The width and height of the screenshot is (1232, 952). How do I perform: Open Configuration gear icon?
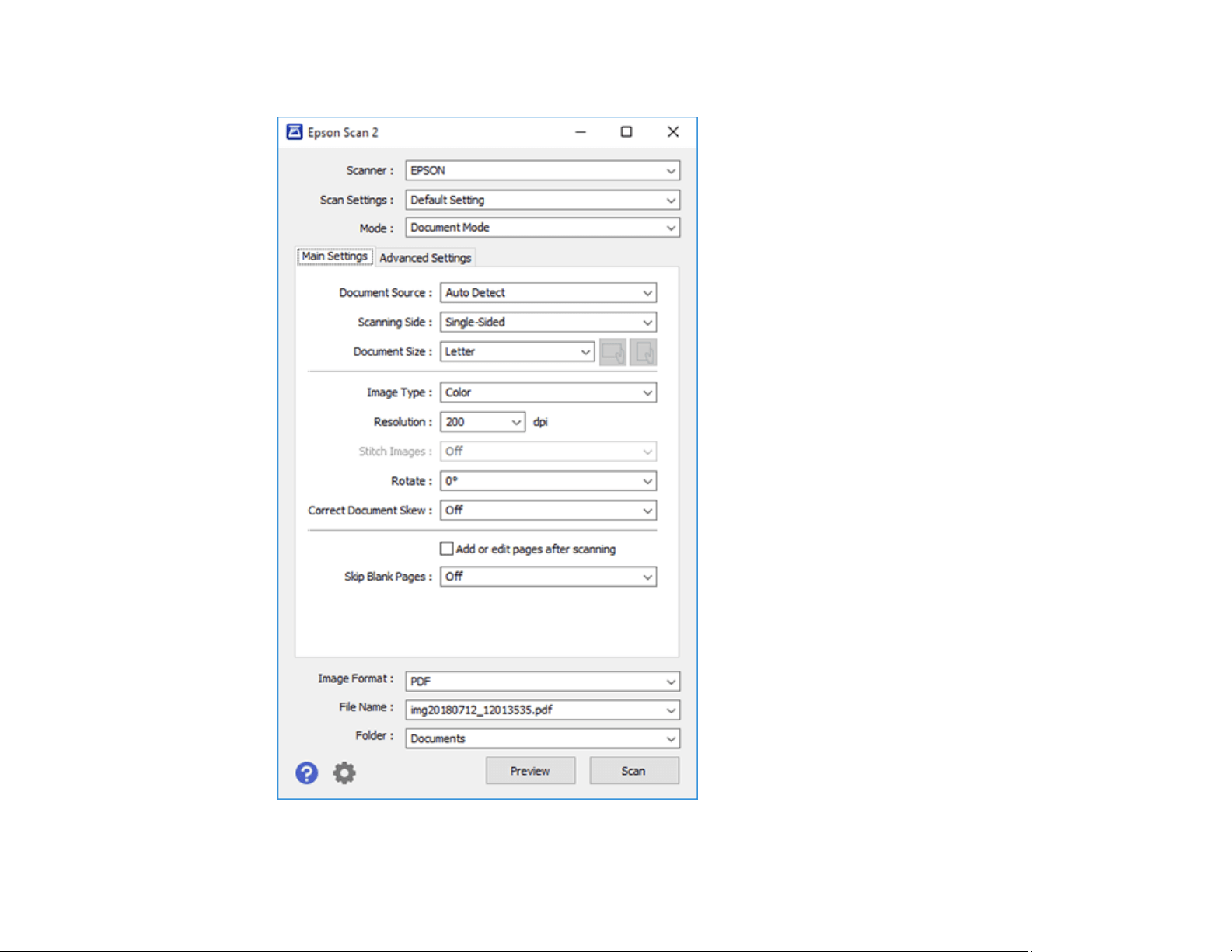tap(344, 772)
